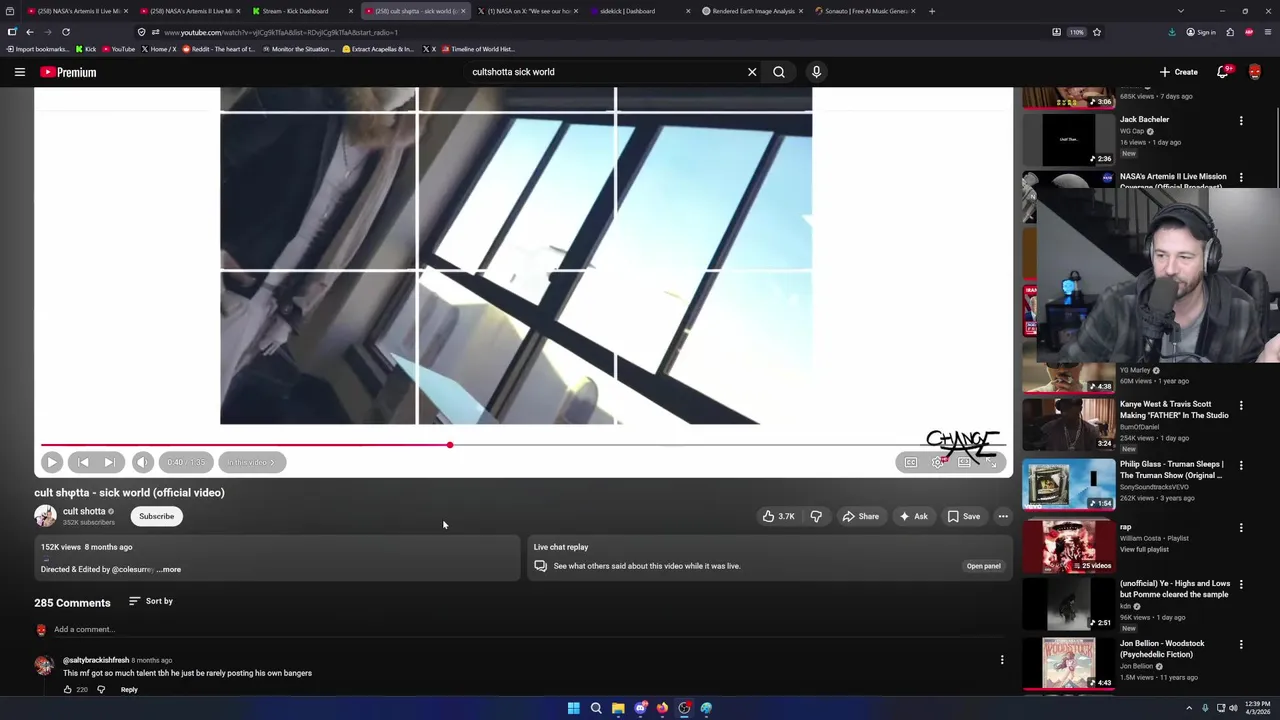Open cult shotta channel name link

(84, 511)
